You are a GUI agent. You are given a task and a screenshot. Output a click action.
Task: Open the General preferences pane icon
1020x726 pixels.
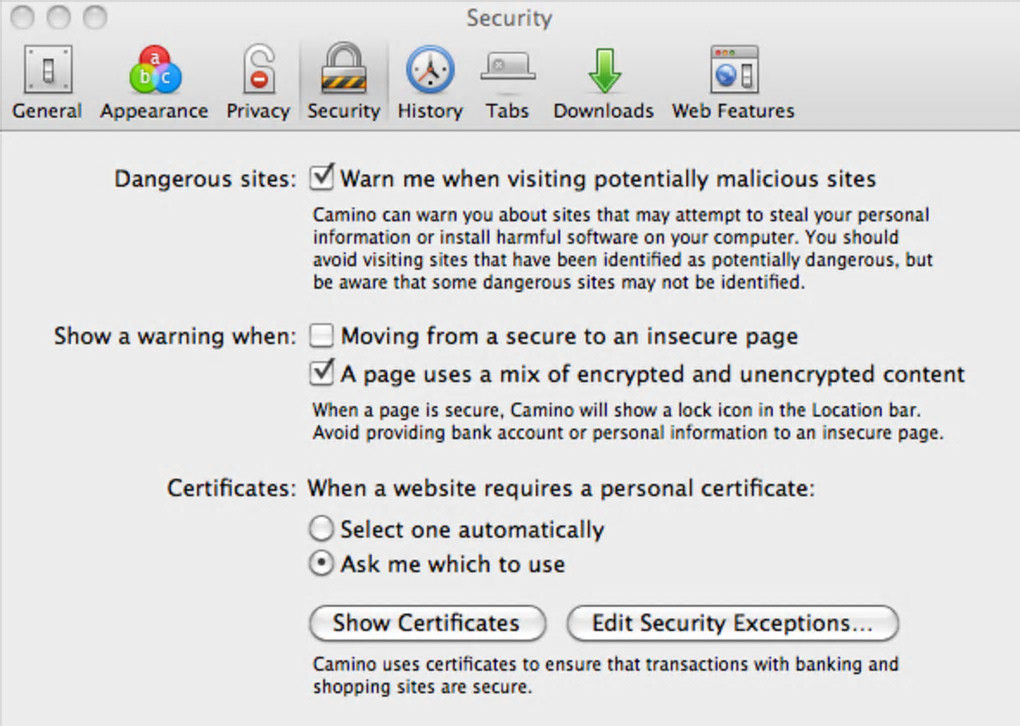[x=47, y=71]
